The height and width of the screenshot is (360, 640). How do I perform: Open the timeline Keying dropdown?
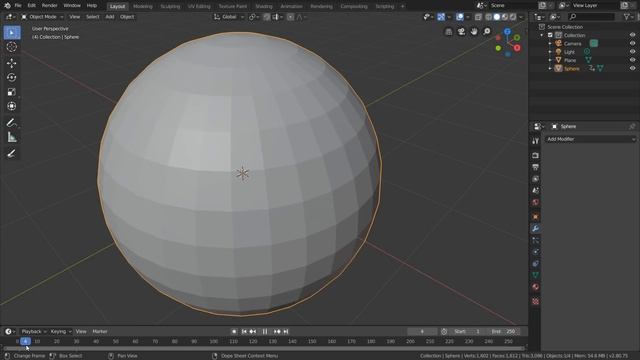pyautogui.click(x=61, y=331)
